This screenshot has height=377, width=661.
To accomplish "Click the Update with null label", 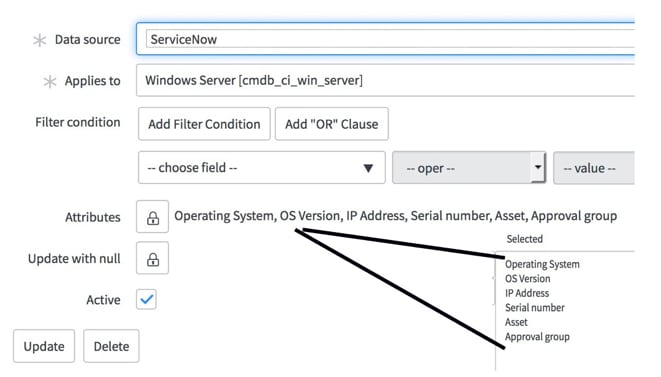I will pos(74,259).
